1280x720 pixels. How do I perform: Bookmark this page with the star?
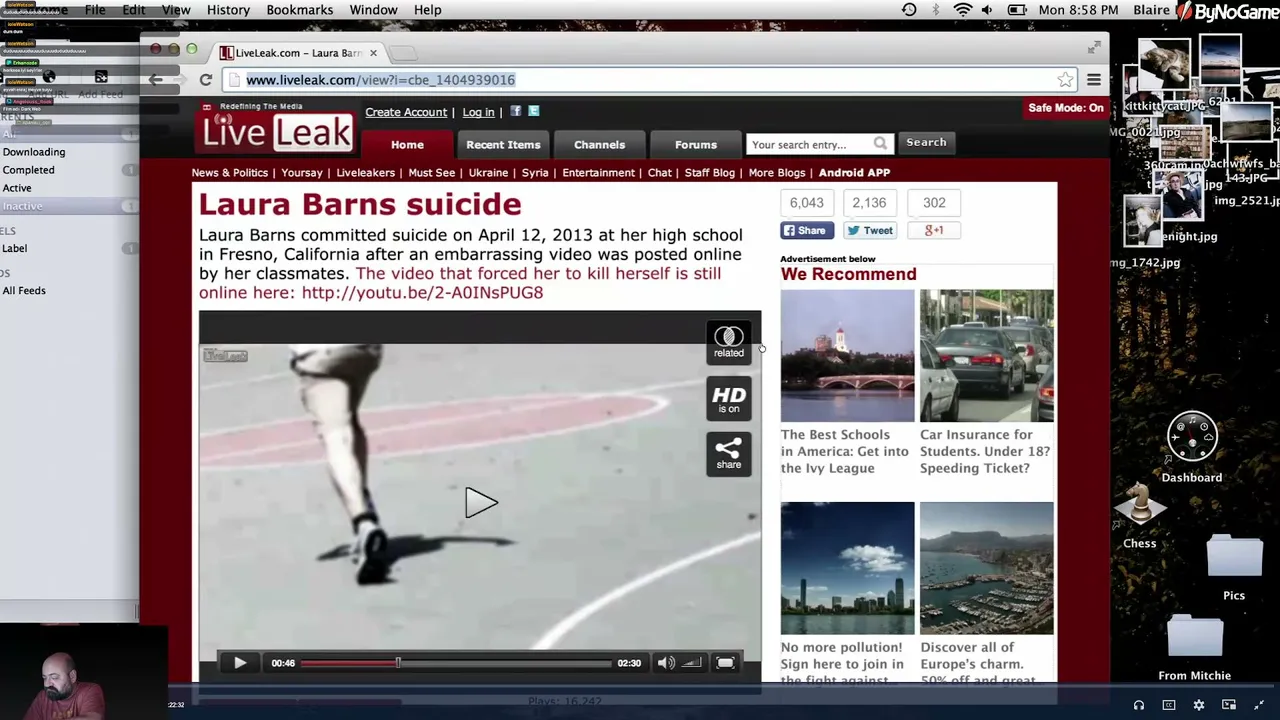click(1065, 80)
